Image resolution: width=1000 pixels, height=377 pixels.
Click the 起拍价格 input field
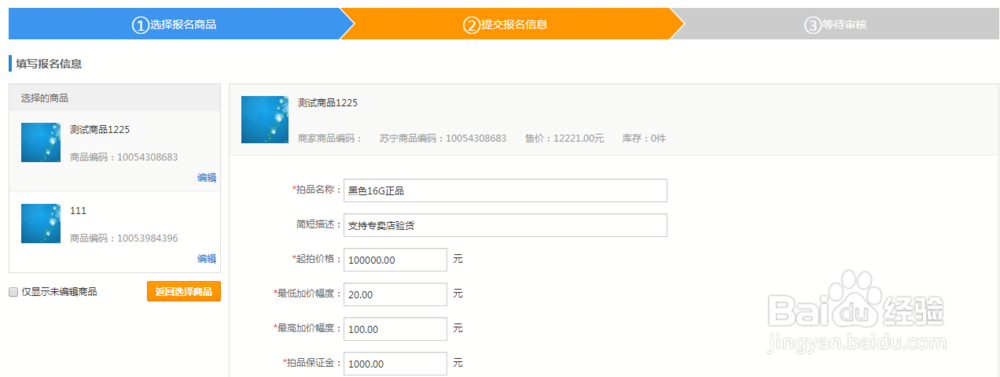click(x=395, y=260)
